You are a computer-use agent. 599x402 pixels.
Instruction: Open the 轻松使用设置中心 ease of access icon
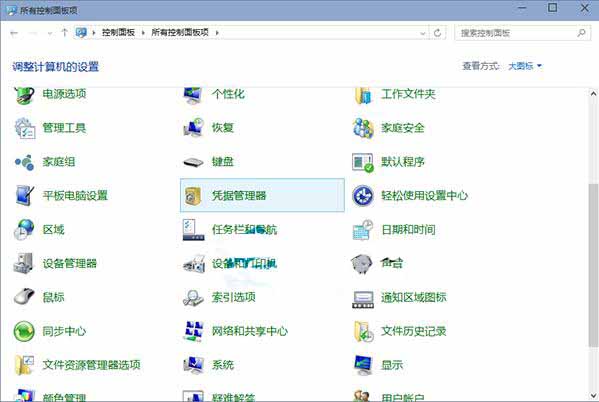coord(363,196)
